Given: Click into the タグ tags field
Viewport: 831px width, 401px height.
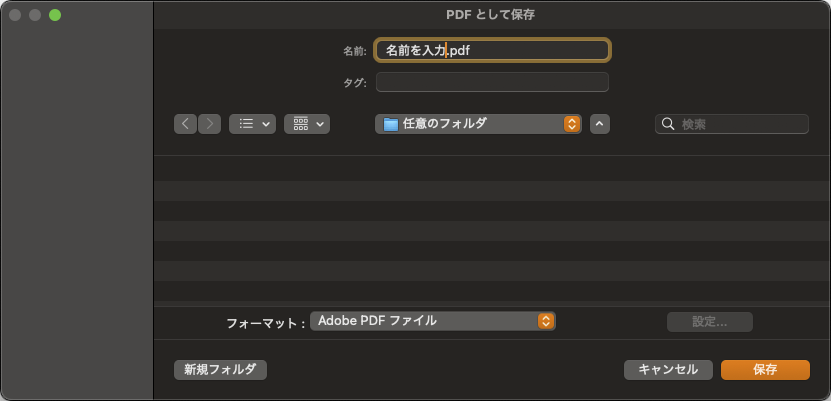Looking at the screenshot, I should [492, 82].
